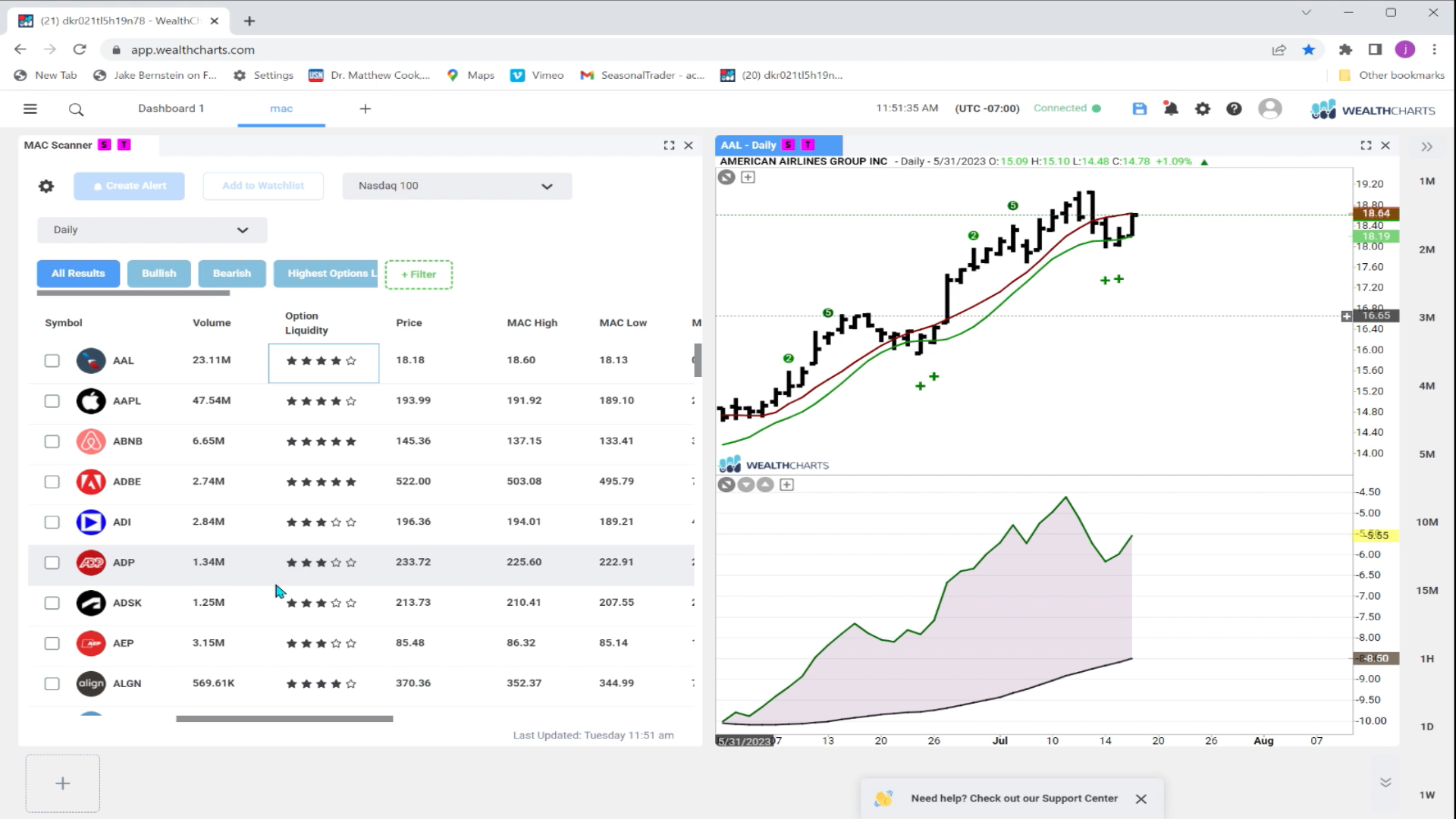Click the T badge on AAL chart tab
This screenshot has height=819, width=1456.
pyautogui.click(x=808, y=145)
